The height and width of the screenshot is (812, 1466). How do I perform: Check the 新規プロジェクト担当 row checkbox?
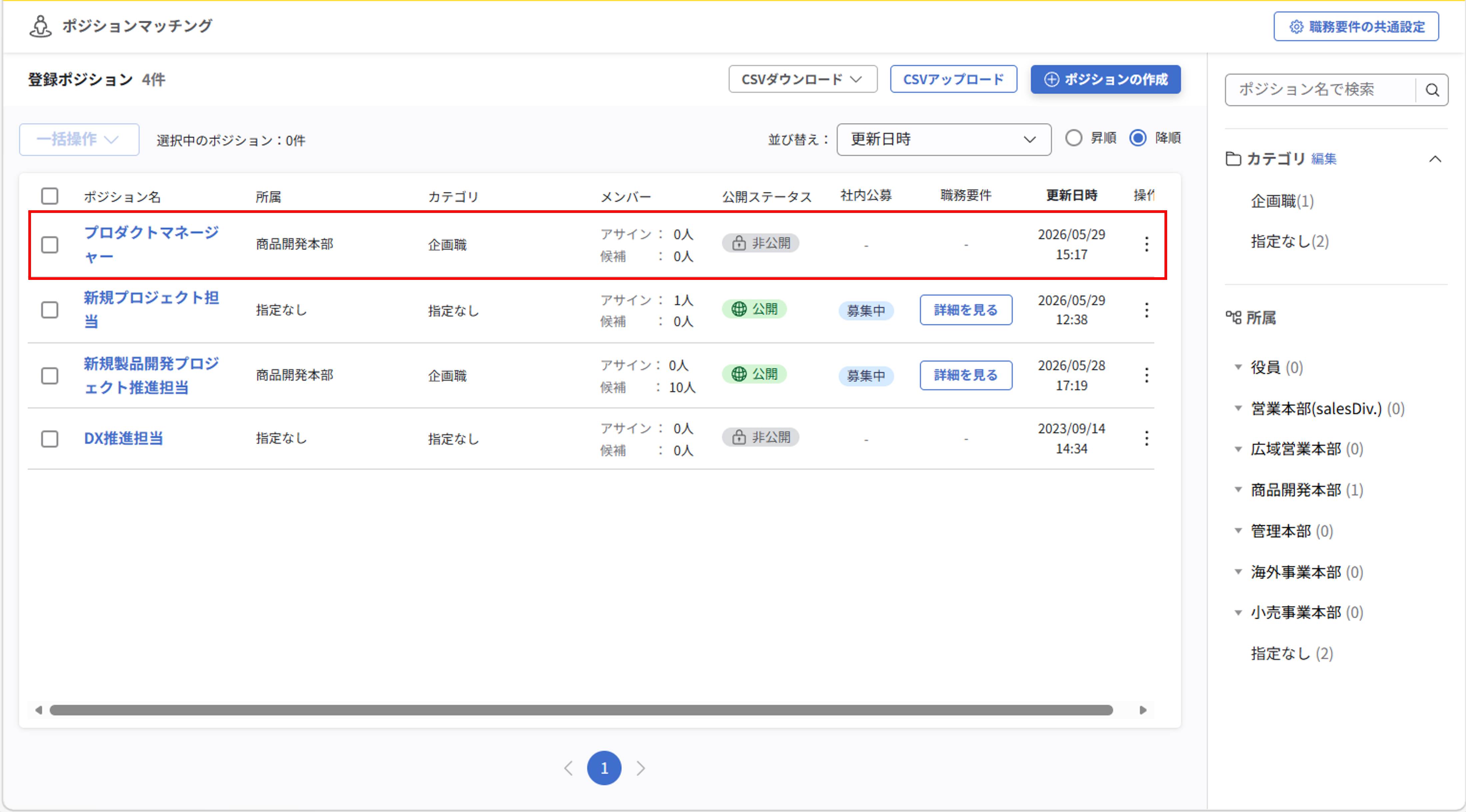pos(50,310)
